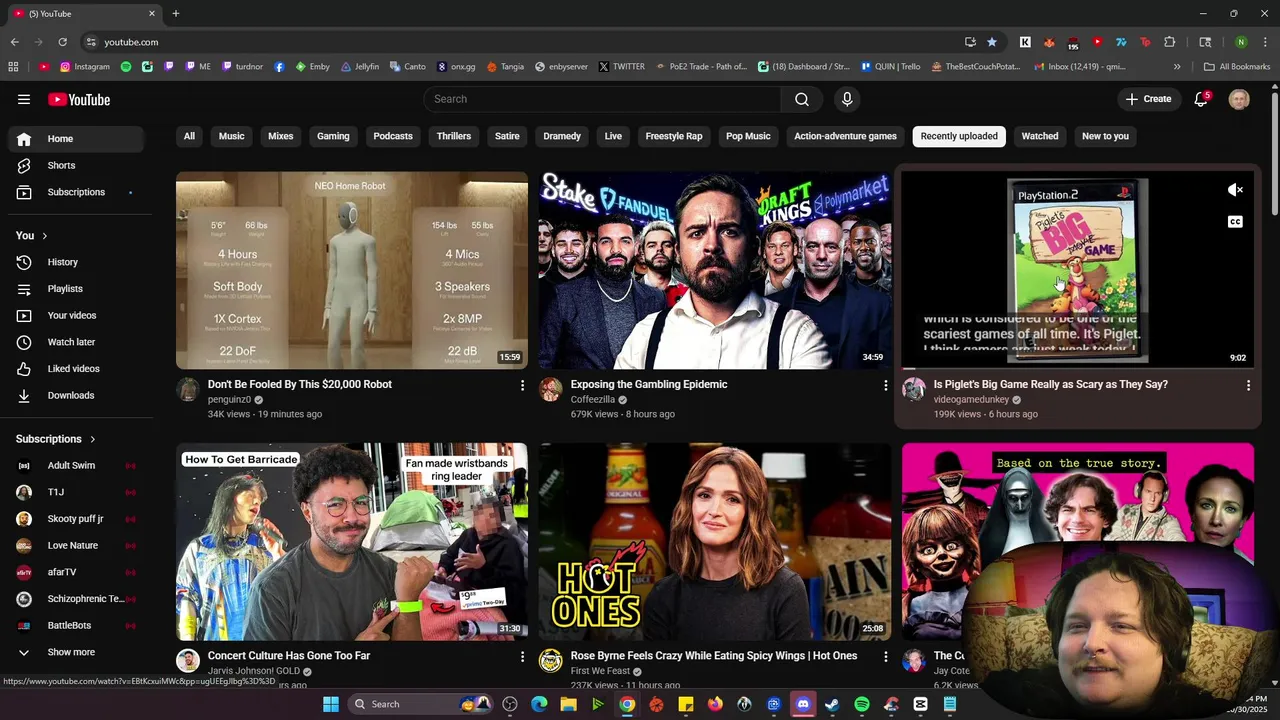Click the YouTube search input field

tap(603, 99)
